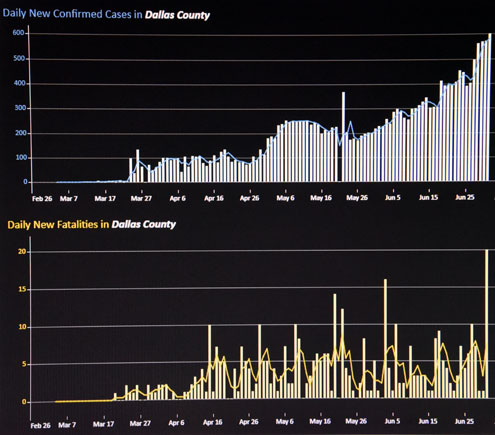Click the 20 label on the fatalities y-axis
This screenshot has width=495, height=435.
pyautogui.click(x=22, y=251)
